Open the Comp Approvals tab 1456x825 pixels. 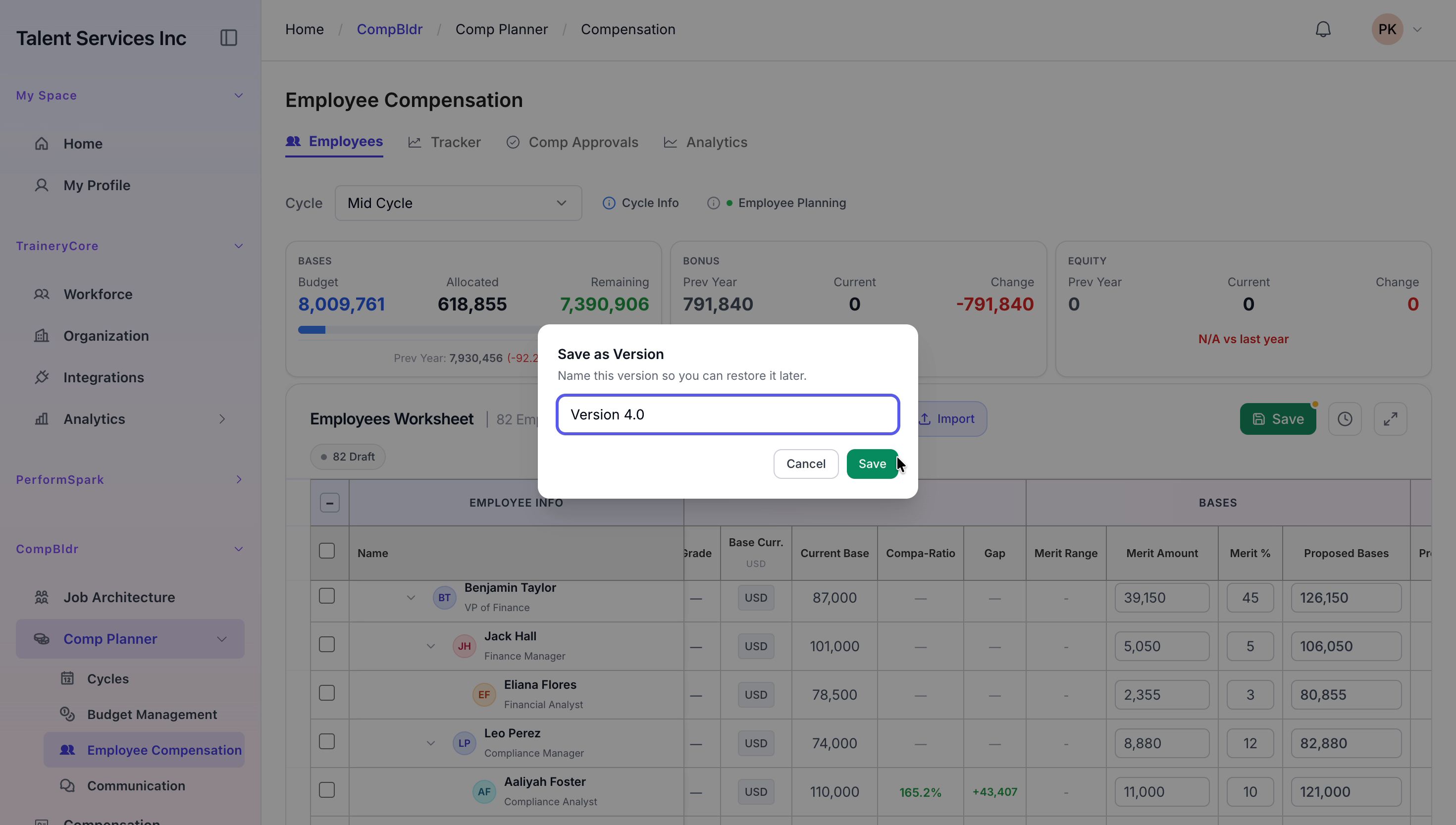(572, 142)
